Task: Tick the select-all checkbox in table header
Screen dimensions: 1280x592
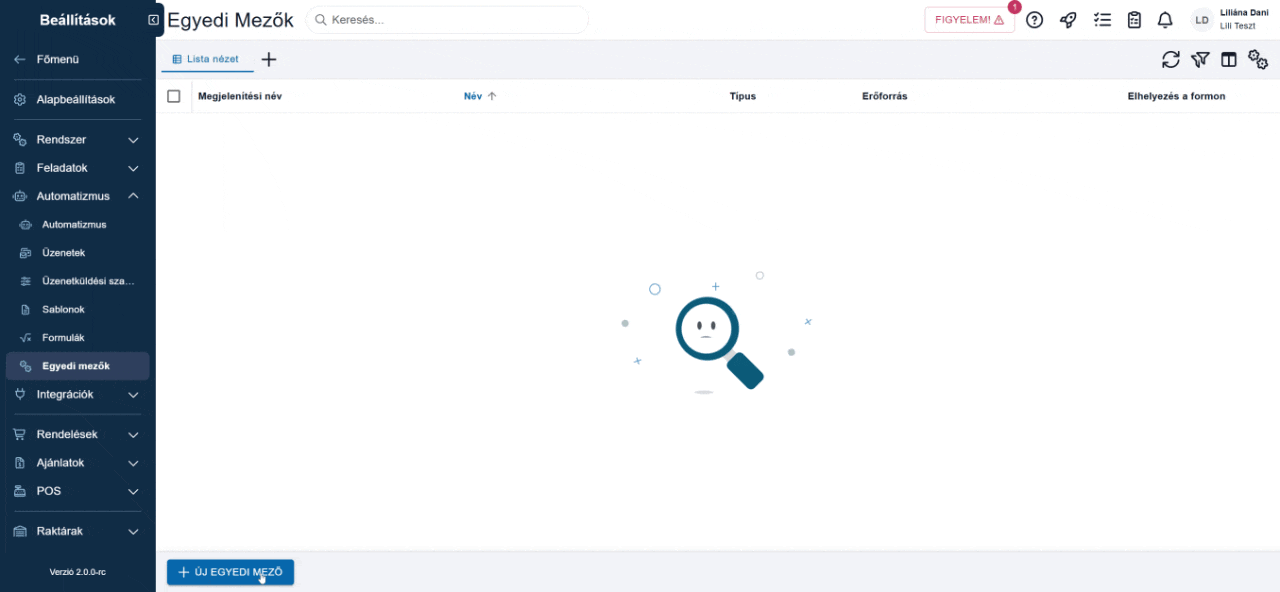Action: click(x=174, y=96)
